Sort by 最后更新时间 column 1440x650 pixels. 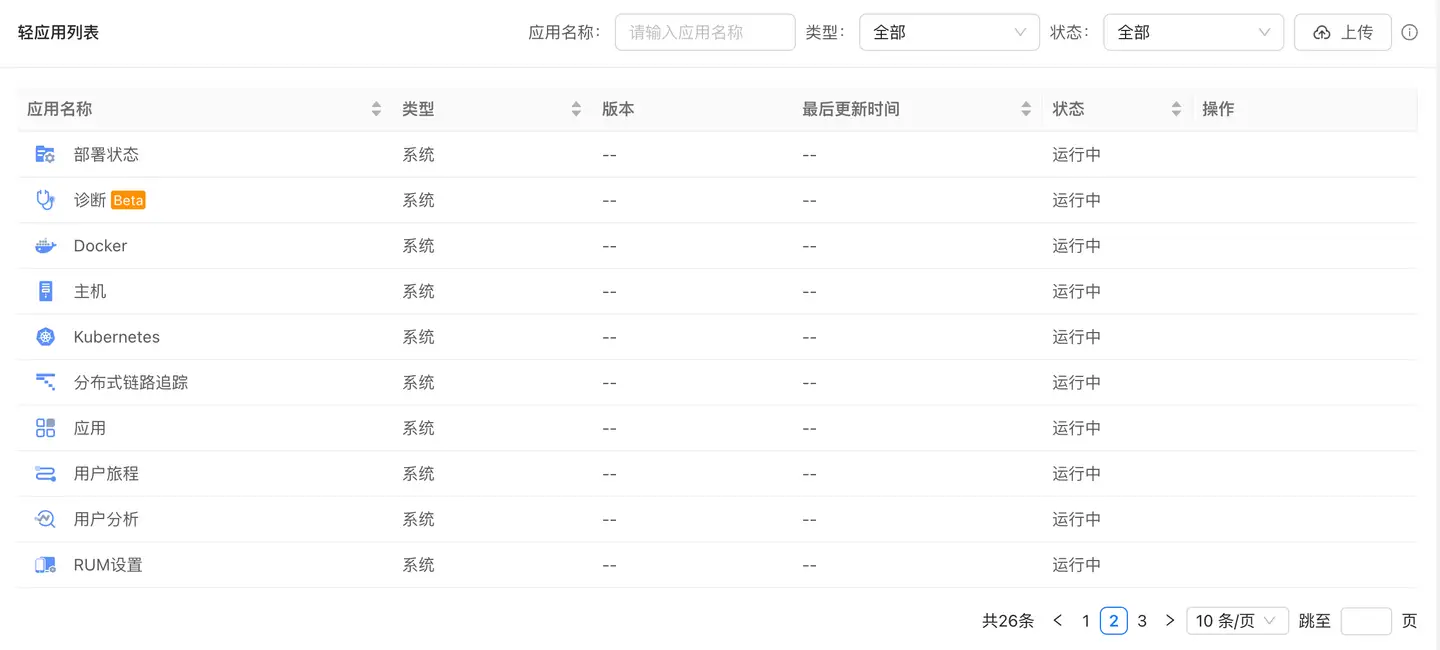[1026, 109]
